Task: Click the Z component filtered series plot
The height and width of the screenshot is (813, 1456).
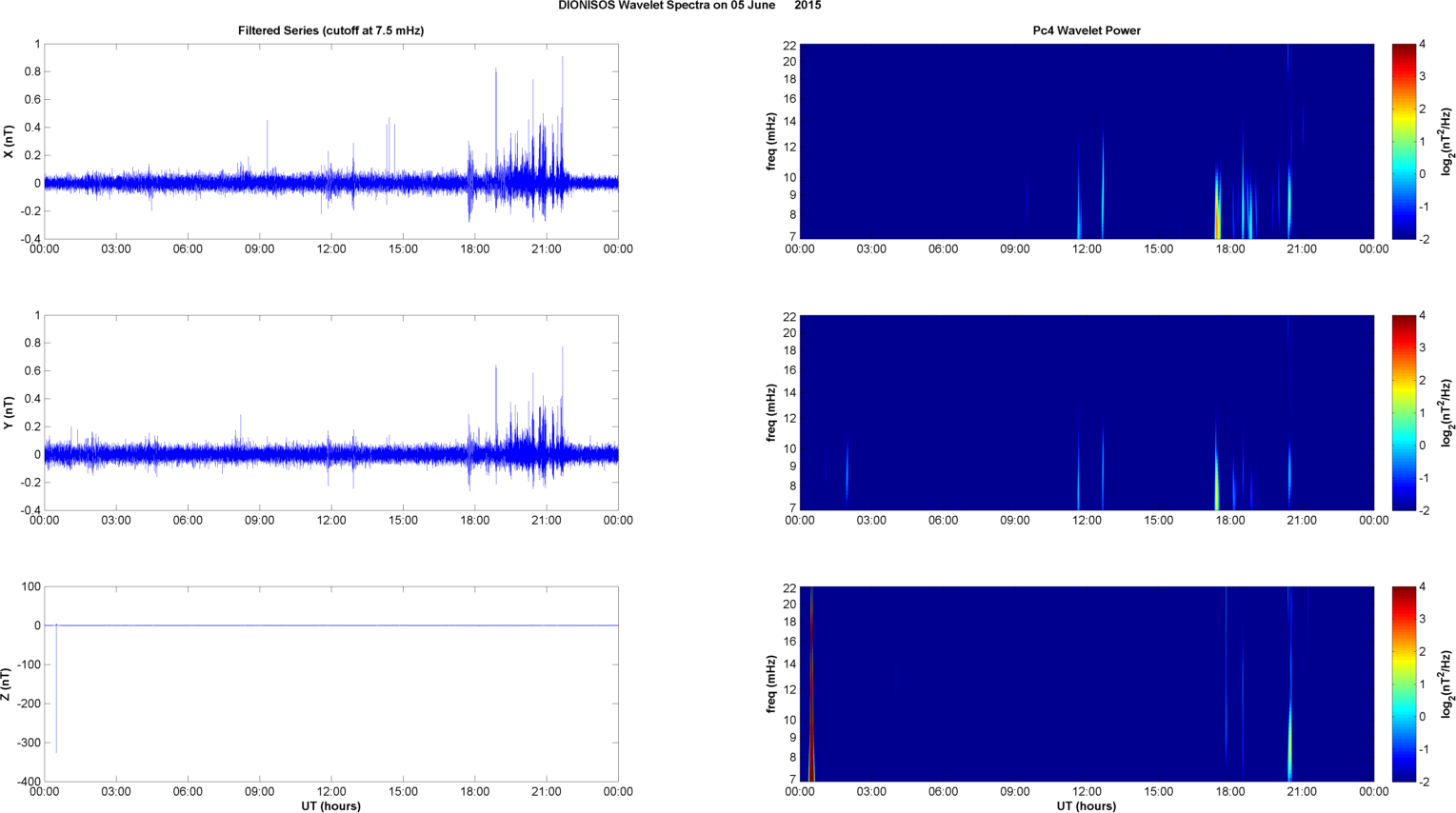Action: pyautogui.click(x=331, y=684)
